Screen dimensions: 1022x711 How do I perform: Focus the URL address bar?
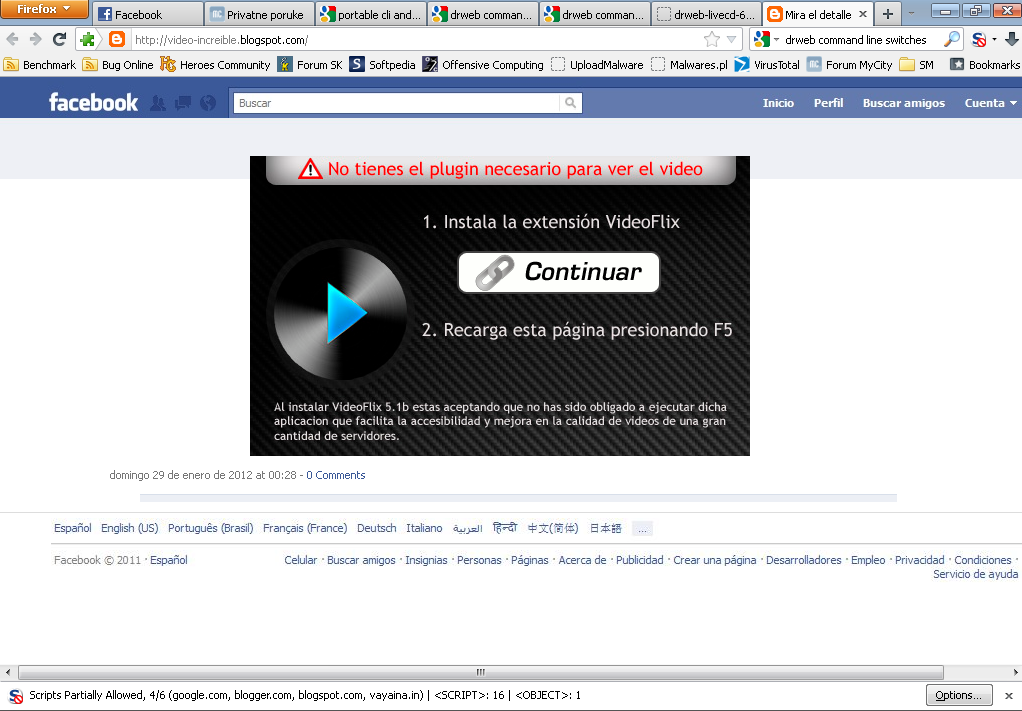click(415, 40)
